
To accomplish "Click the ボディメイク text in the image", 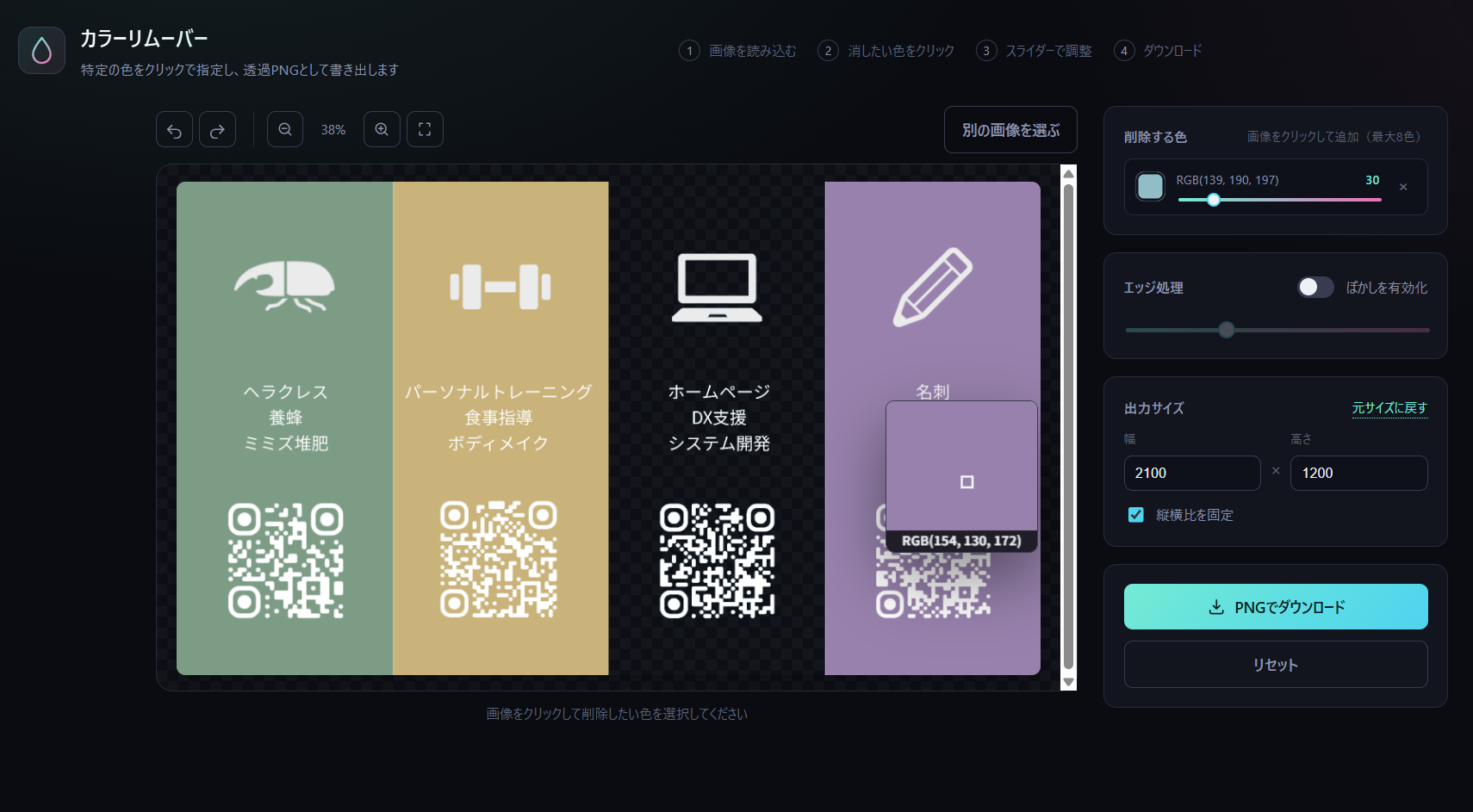I will point(499,443).
